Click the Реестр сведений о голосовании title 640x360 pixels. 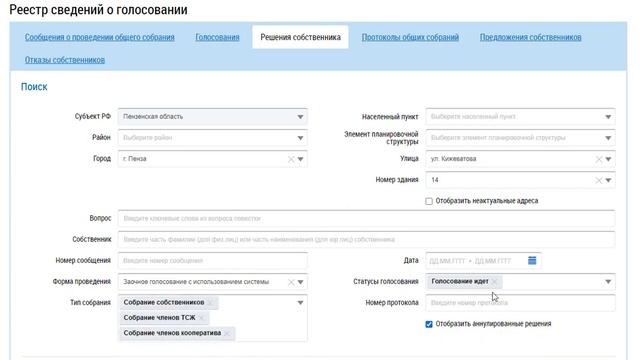[98, 10]
